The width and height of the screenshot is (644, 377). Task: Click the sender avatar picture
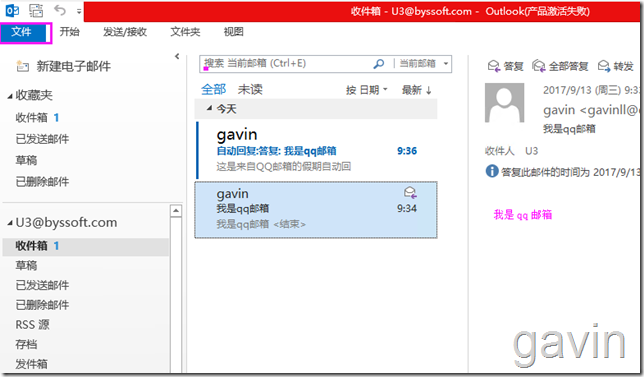click(504, 103)
